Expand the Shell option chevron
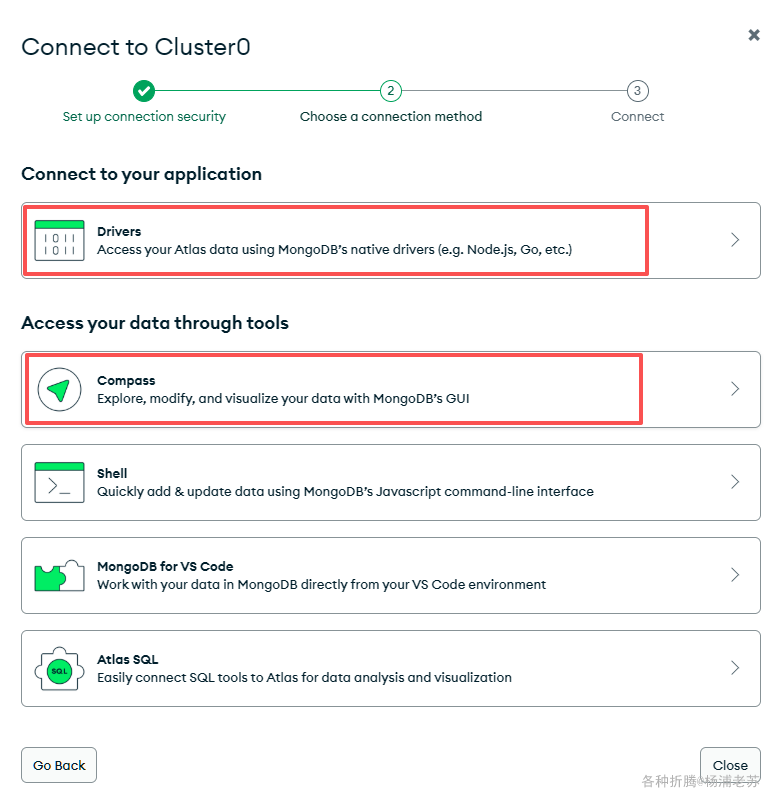Screen dimensions: 781x808 click(x=735, y=482)
